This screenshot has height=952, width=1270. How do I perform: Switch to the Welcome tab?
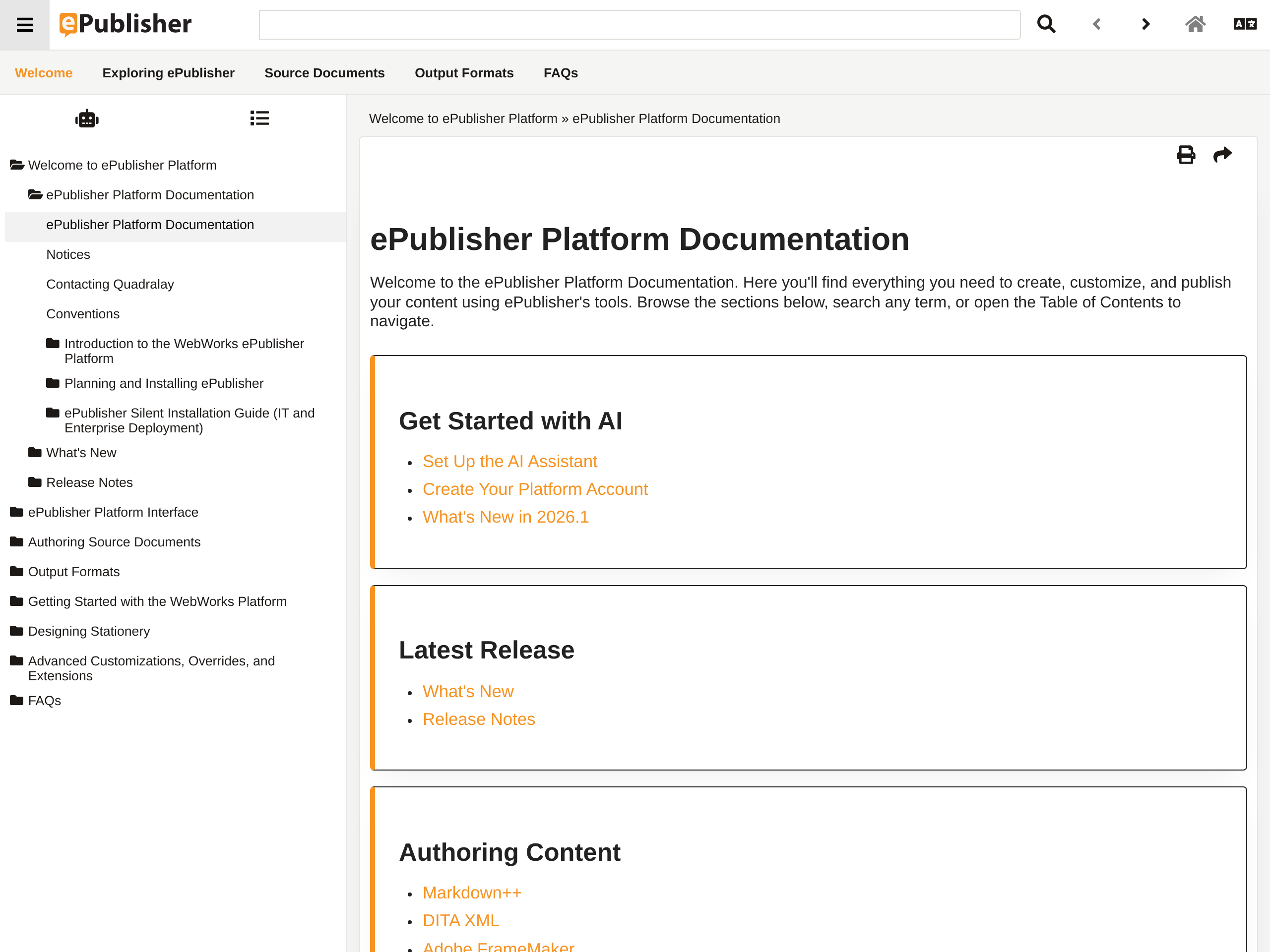44,73
